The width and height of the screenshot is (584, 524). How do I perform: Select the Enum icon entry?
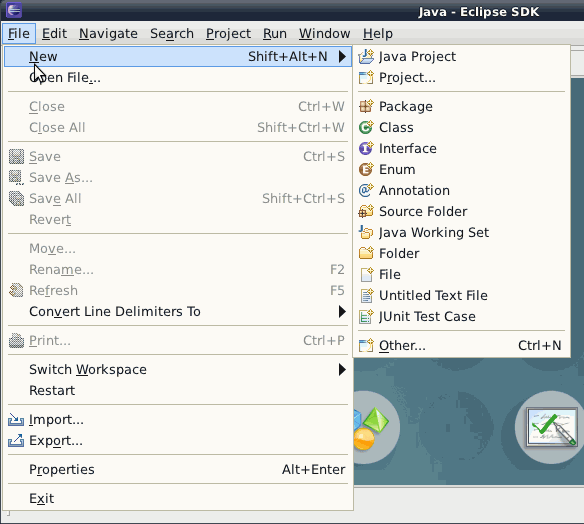366,169
